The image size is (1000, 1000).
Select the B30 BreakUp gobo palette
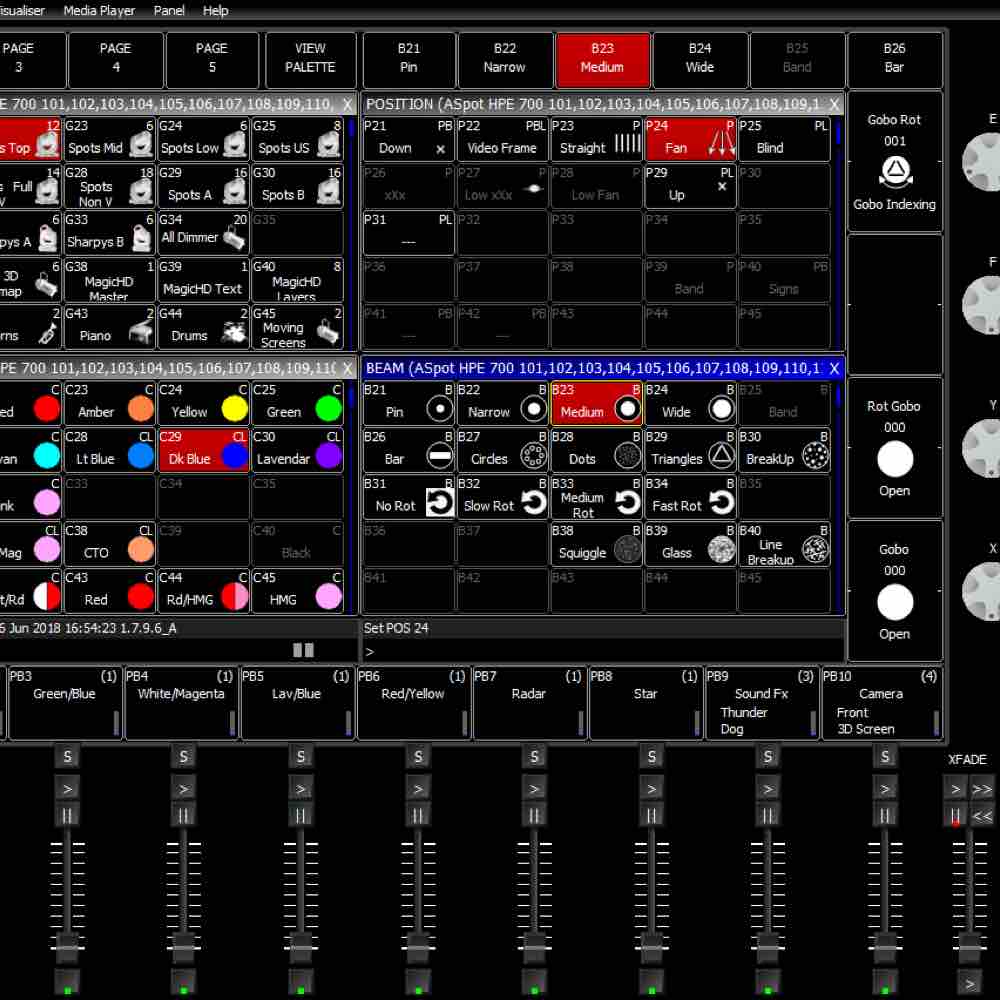point(784,450)
